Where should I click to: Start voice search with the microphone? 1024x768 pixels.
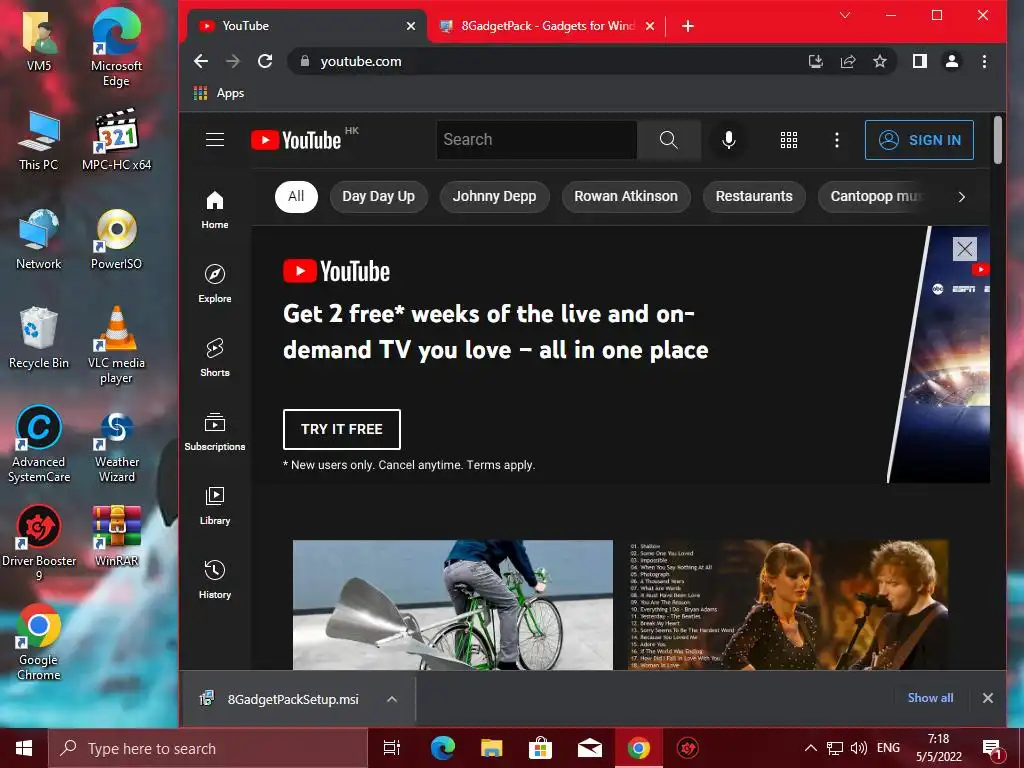[729, 140]
